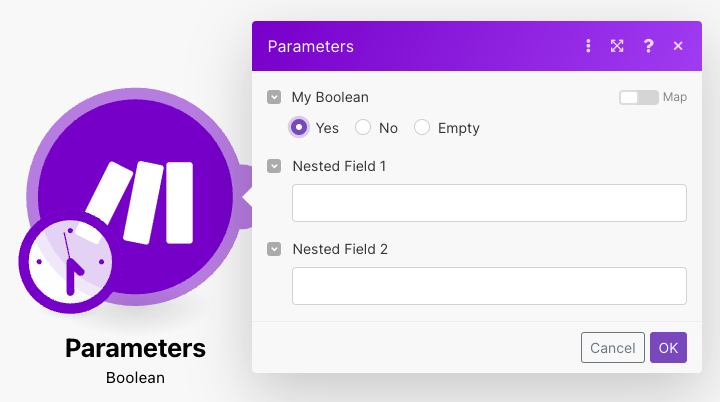Collapse the My Boolean field chevron
The image size is (720, 402).
coord(274,97)
